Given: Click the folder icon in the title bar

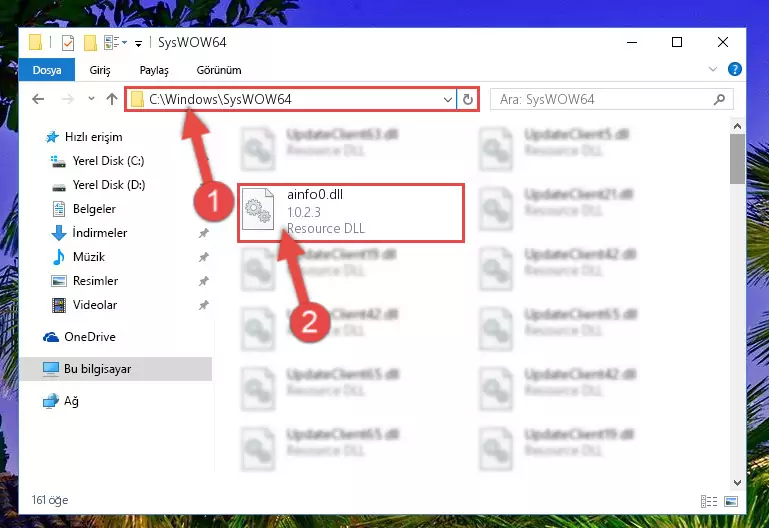Looking at the screenshot, I should [x=35, y=42].
